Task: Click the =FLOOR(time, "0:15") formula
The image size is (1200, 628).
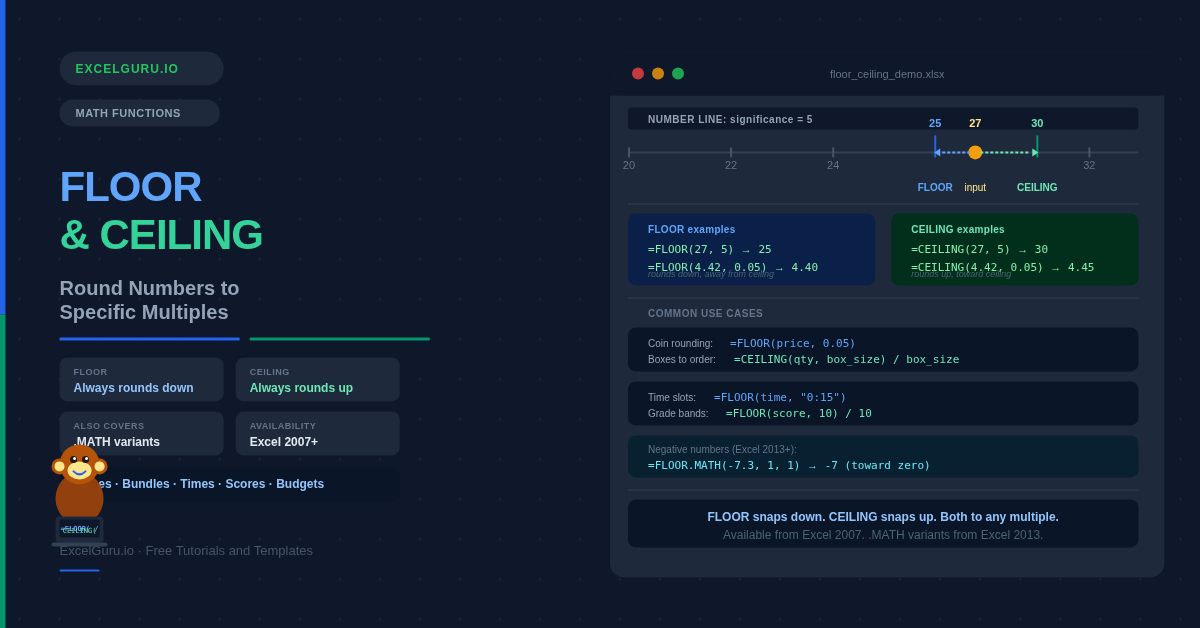Action: 779,398
